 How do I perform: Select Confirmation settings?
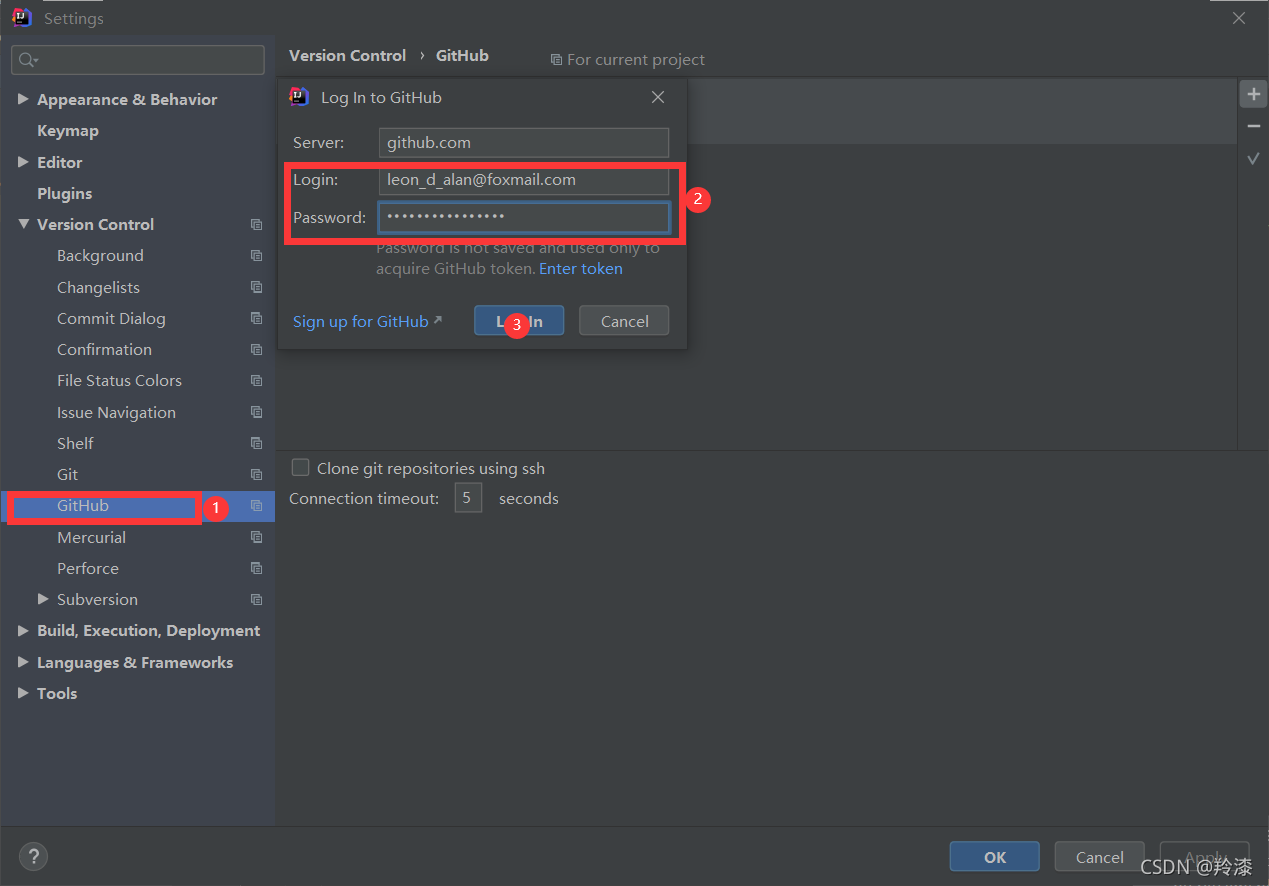[x=104, y=350]
